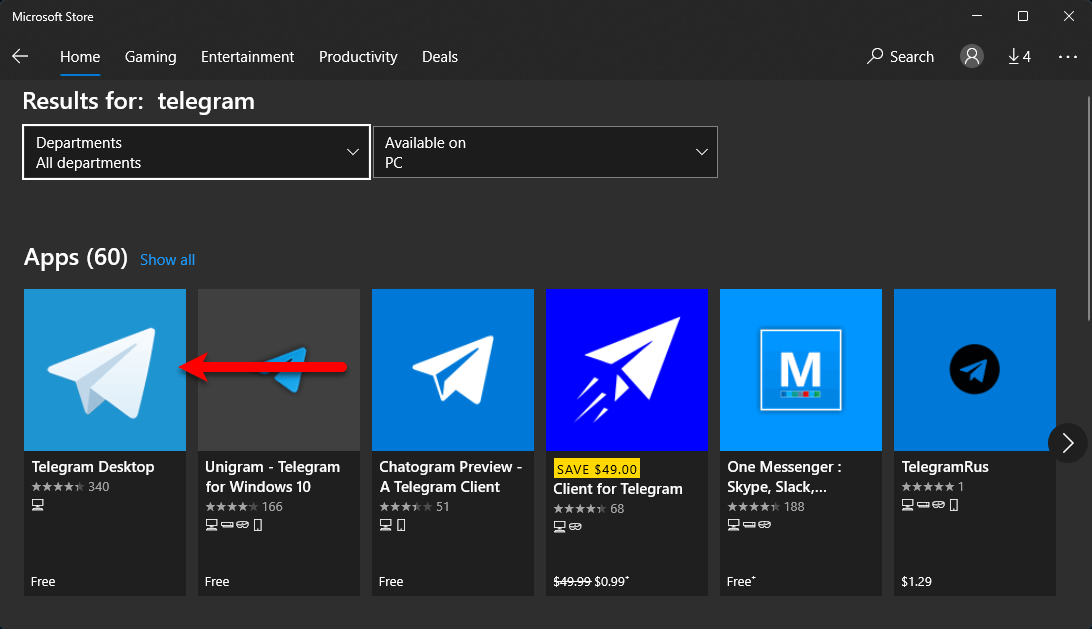
Task: Click the $0.99 sale price
Action: tap(611, 582)
